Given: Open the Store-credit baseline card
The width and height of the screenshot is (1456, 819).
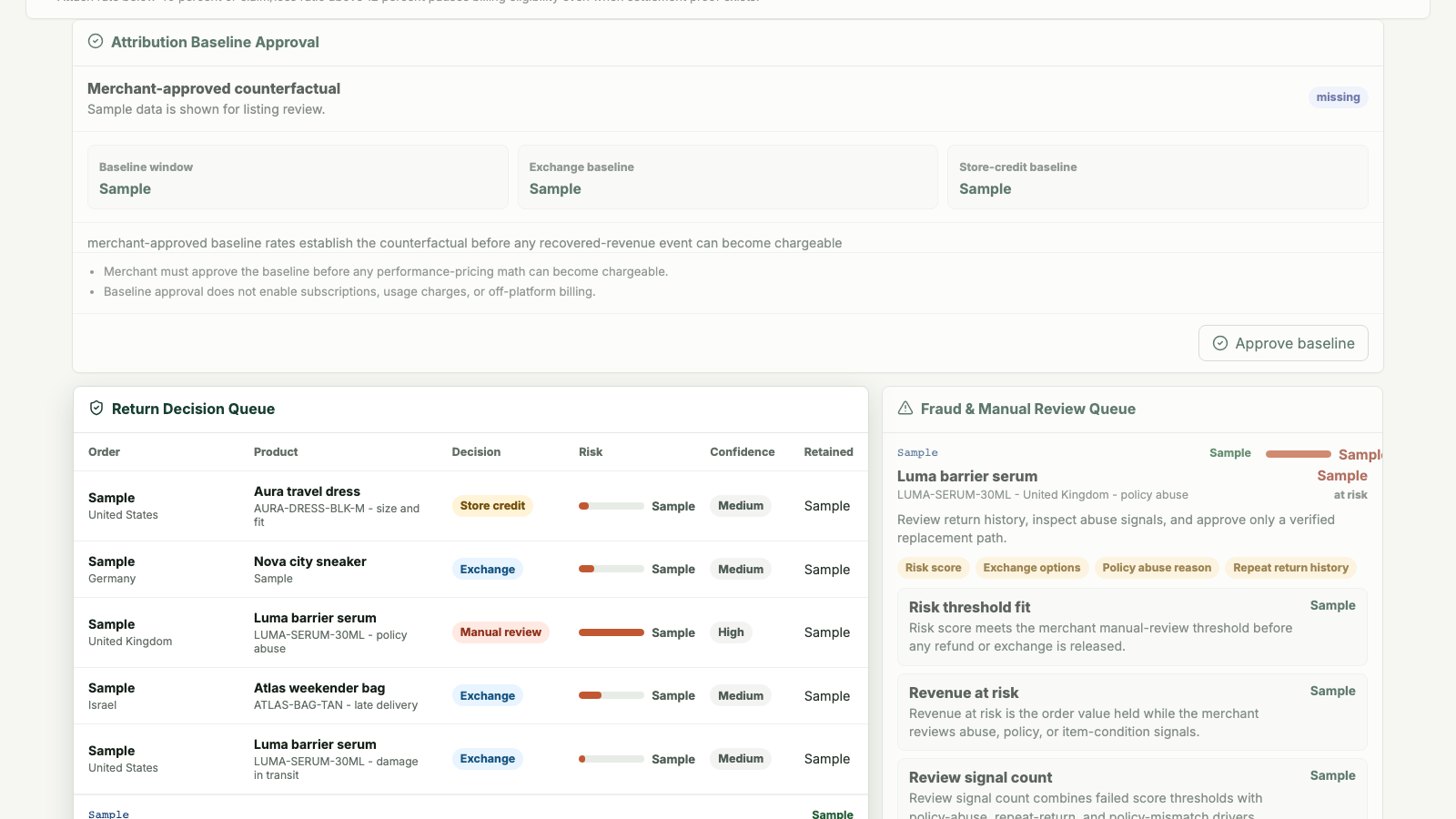Looking at the screenshot, I should pyautogui.click(x=1158, y=177).
